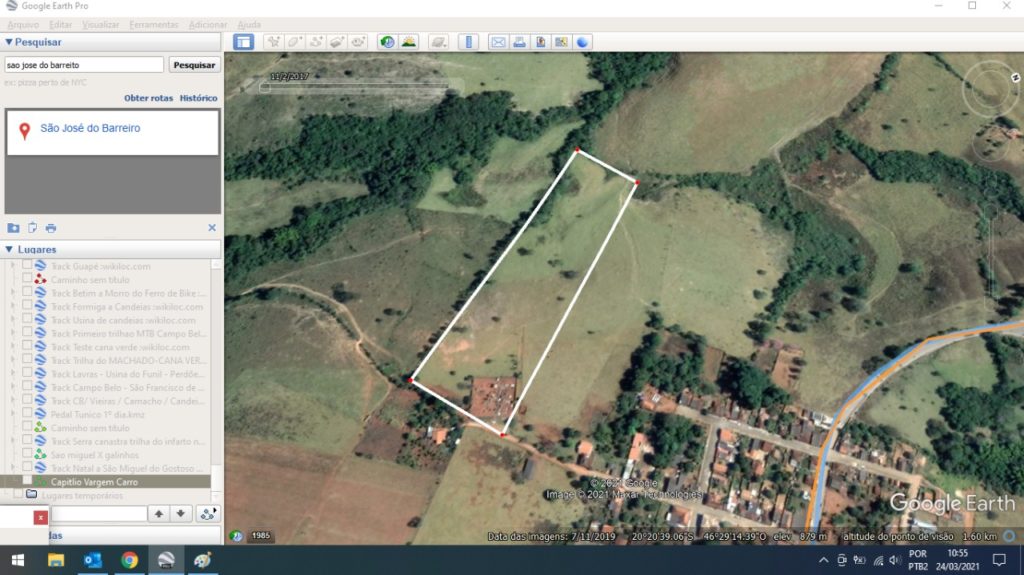
Task: Toggle sunlight across the landscape
Action: click(409, 42)
